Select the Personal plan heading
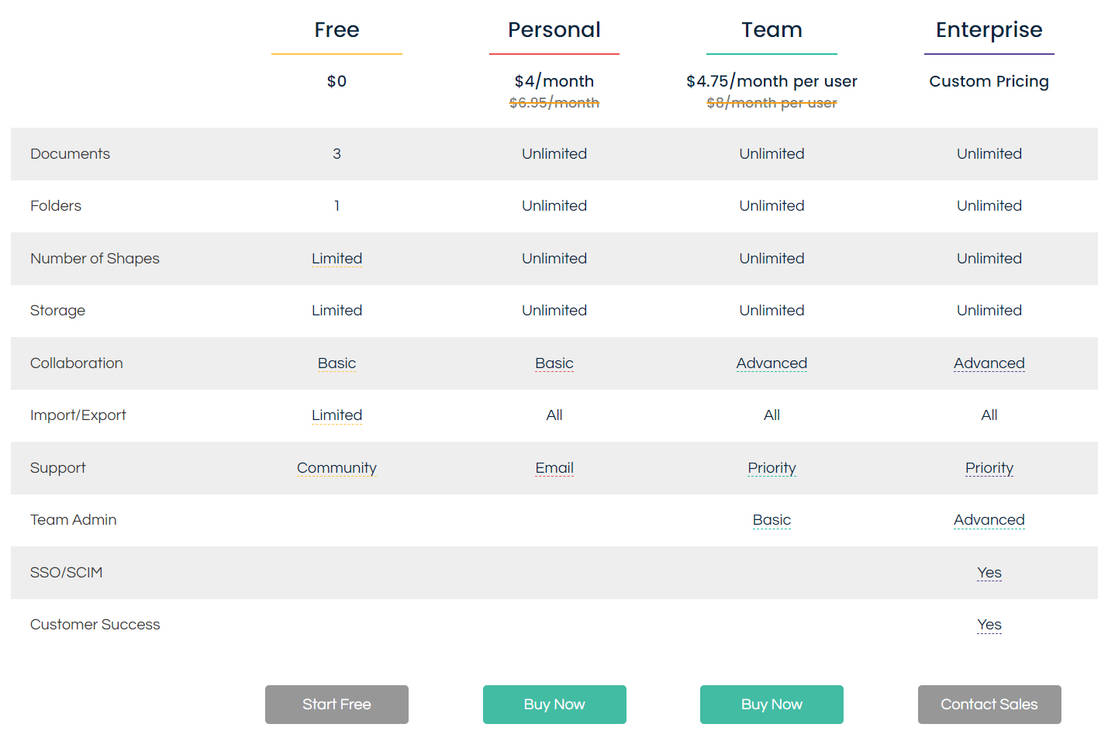The height and width of the screenshot is (754, 1108). pyautogui.click(x=554, y=30)
